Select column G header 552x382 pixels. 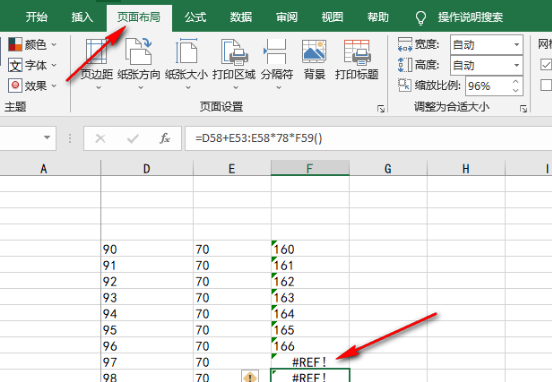388,168
